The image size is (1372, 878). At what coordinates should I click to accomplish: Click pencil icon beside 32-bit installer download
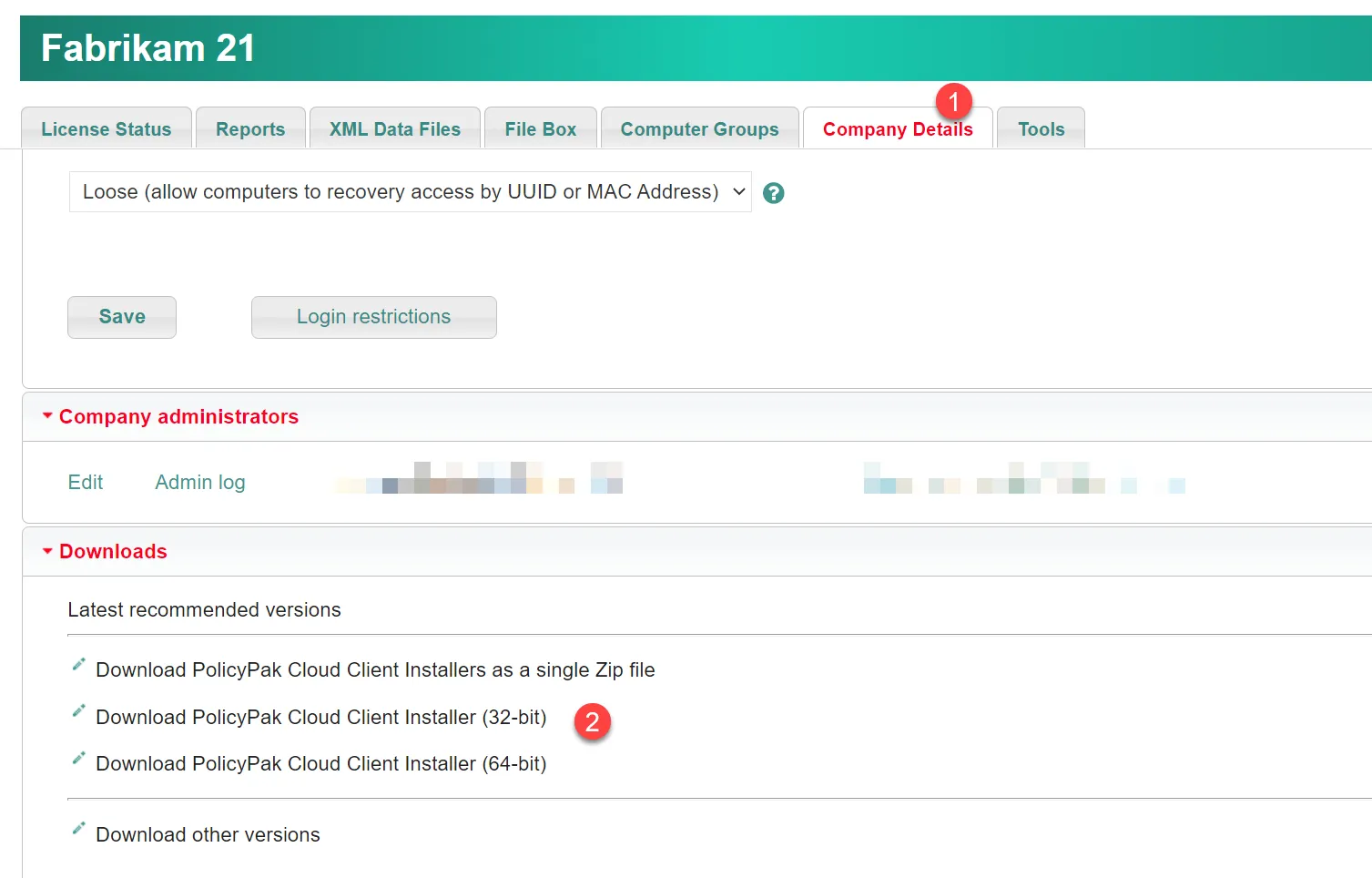tap(79, 711)
